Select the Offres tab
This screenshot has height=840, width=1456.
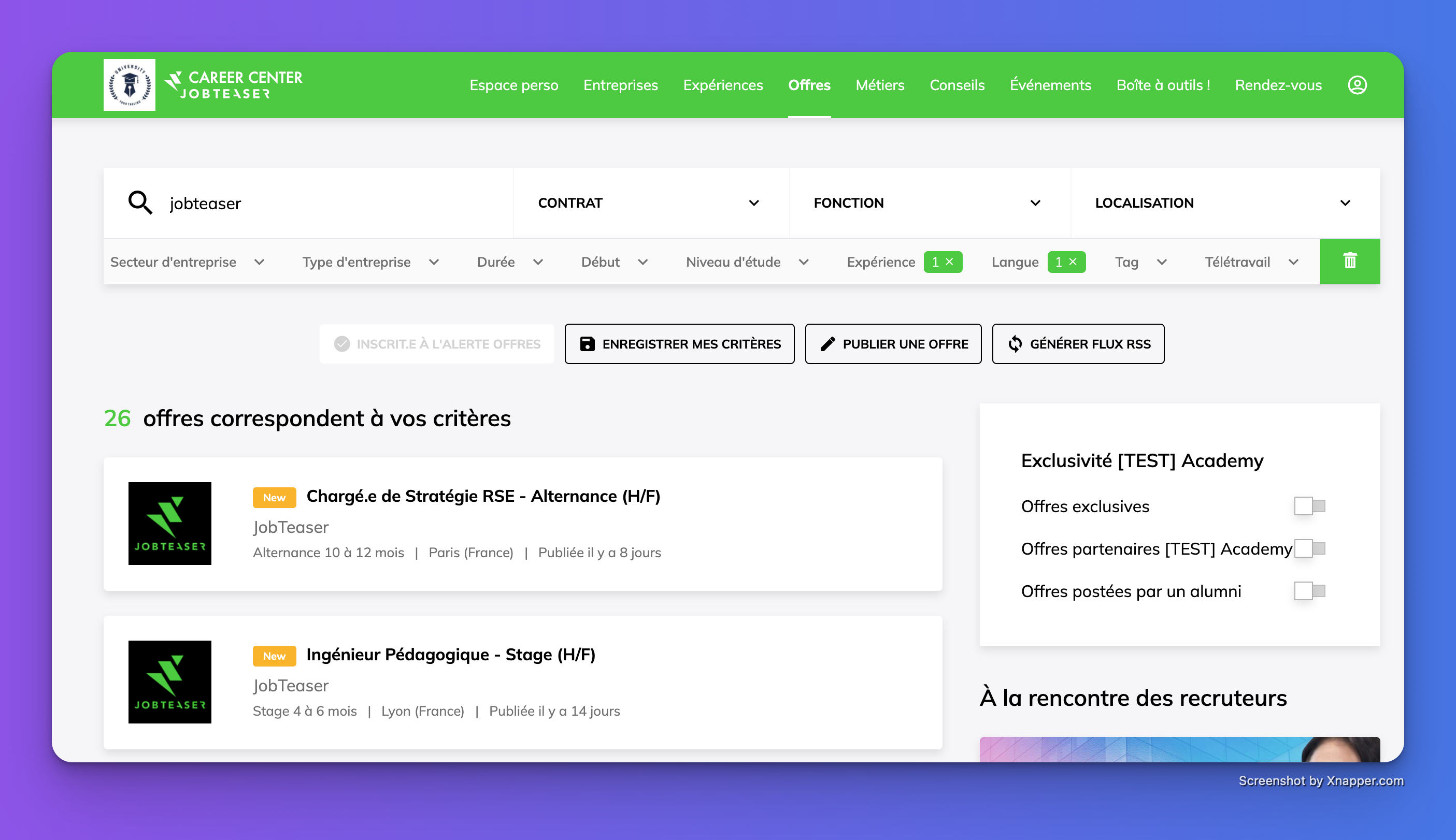click(809, 85)
